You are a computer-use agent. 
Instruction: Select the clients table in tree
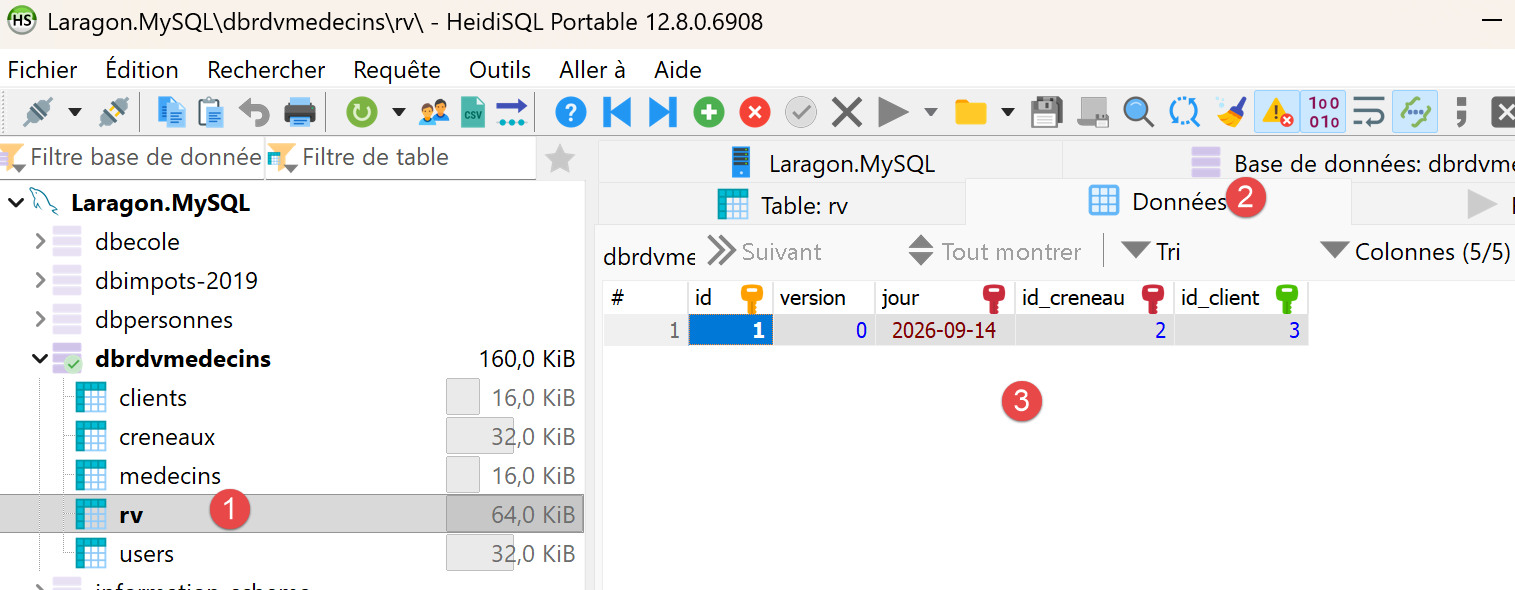[153, 398]
